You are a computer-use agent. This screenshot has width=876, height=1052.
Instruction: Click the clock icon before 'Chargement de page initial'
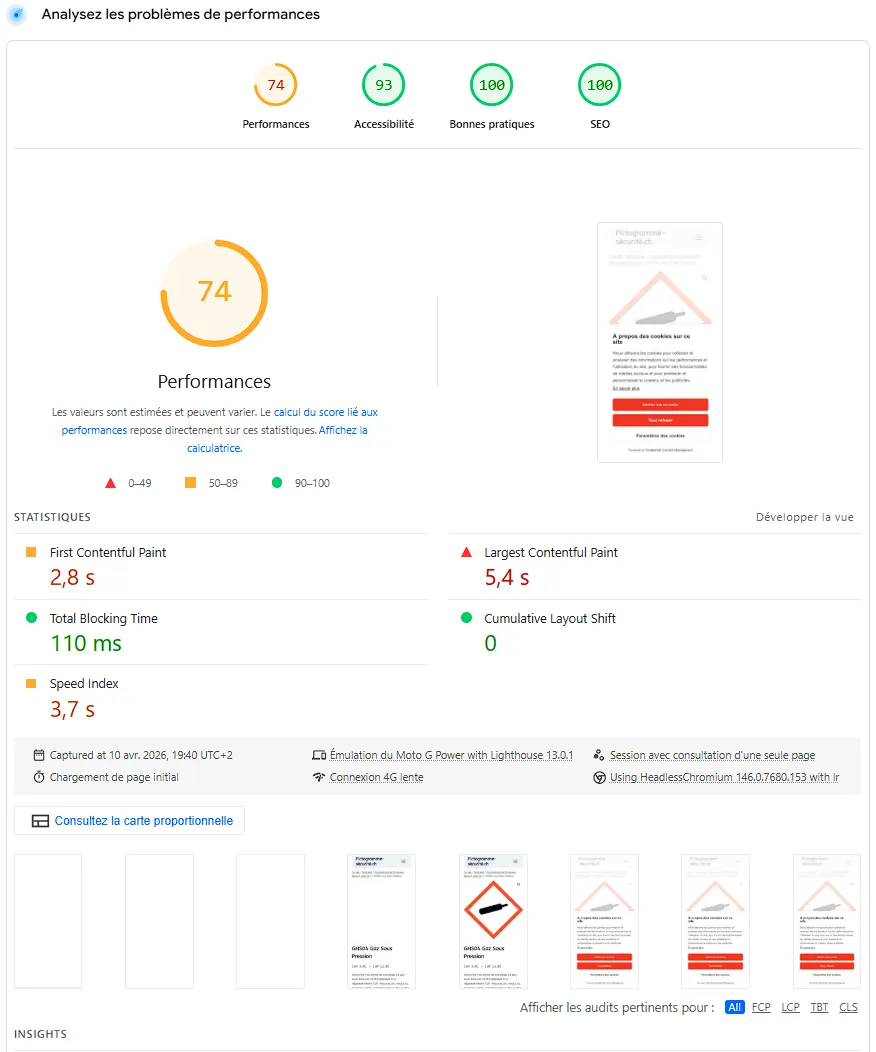tap(40, 776)
